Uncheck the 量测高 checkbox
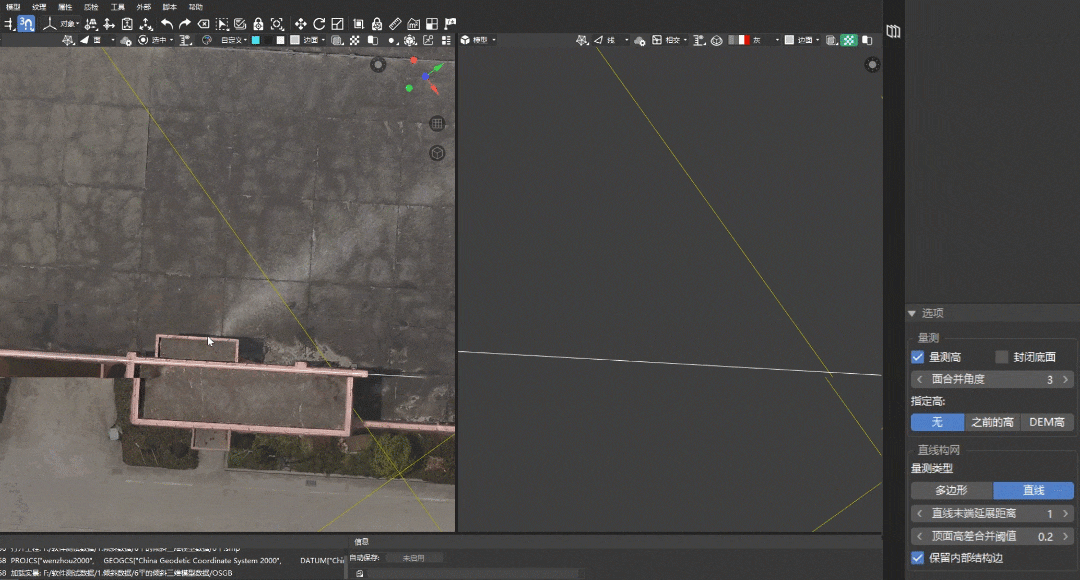The width and height of the screenshot is (1080, 580). pyautogui.click(x=918, y=357)
